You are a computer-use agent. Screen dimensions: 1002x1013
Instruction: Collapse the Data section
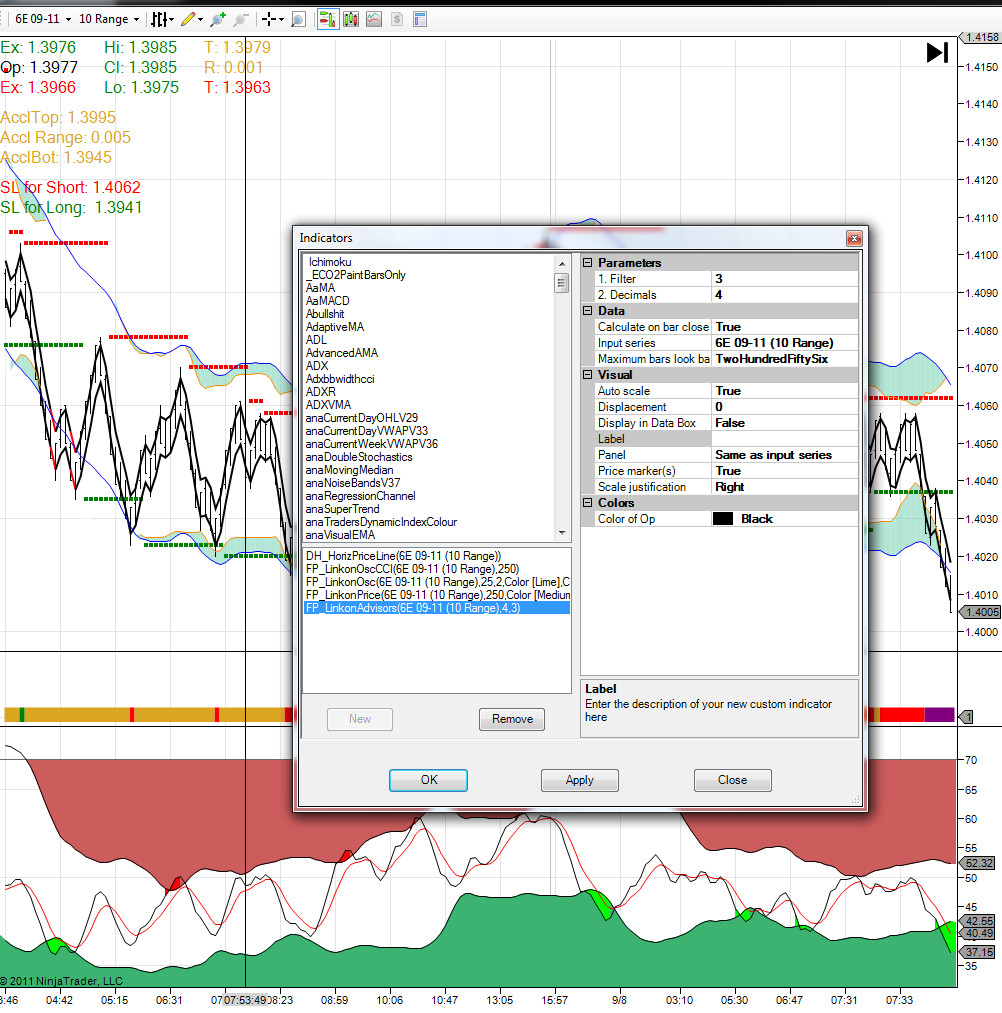pyautogui.click(x=587, y=310)
